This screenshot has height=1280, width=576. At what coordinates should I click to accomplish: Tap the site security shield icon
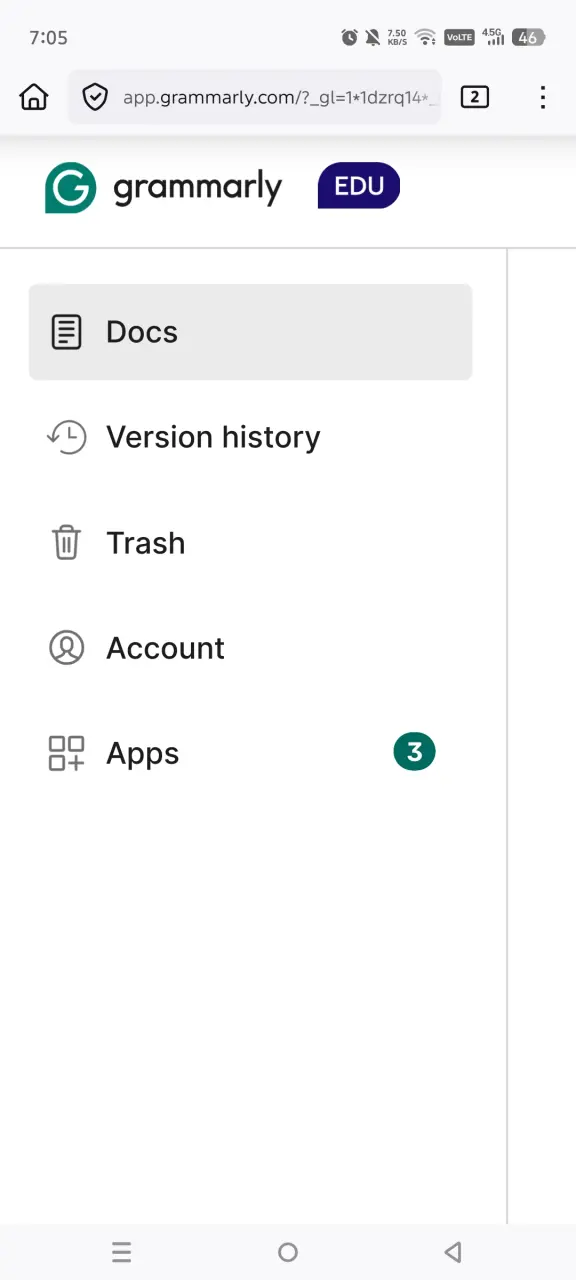pyautogui.click(x=95, y=97)
